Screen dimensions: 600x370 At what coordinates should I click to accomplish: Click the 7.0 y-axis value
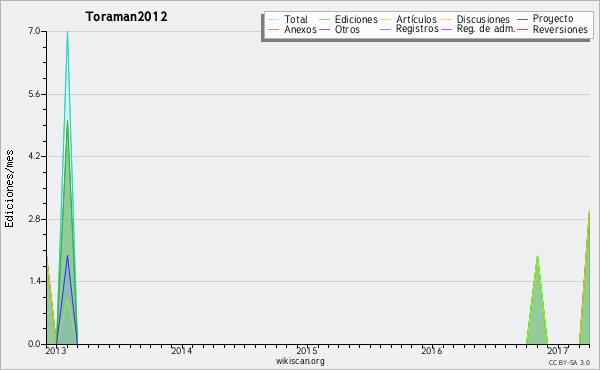coord(34,31)
